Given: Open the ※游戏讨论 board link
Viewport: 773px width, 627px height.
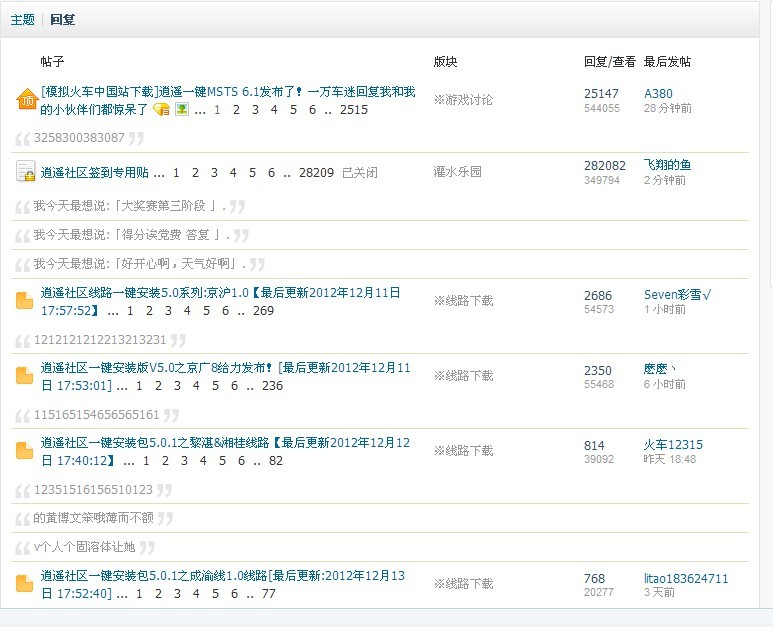Looking at the screenshot, I should tap(462, 100).
